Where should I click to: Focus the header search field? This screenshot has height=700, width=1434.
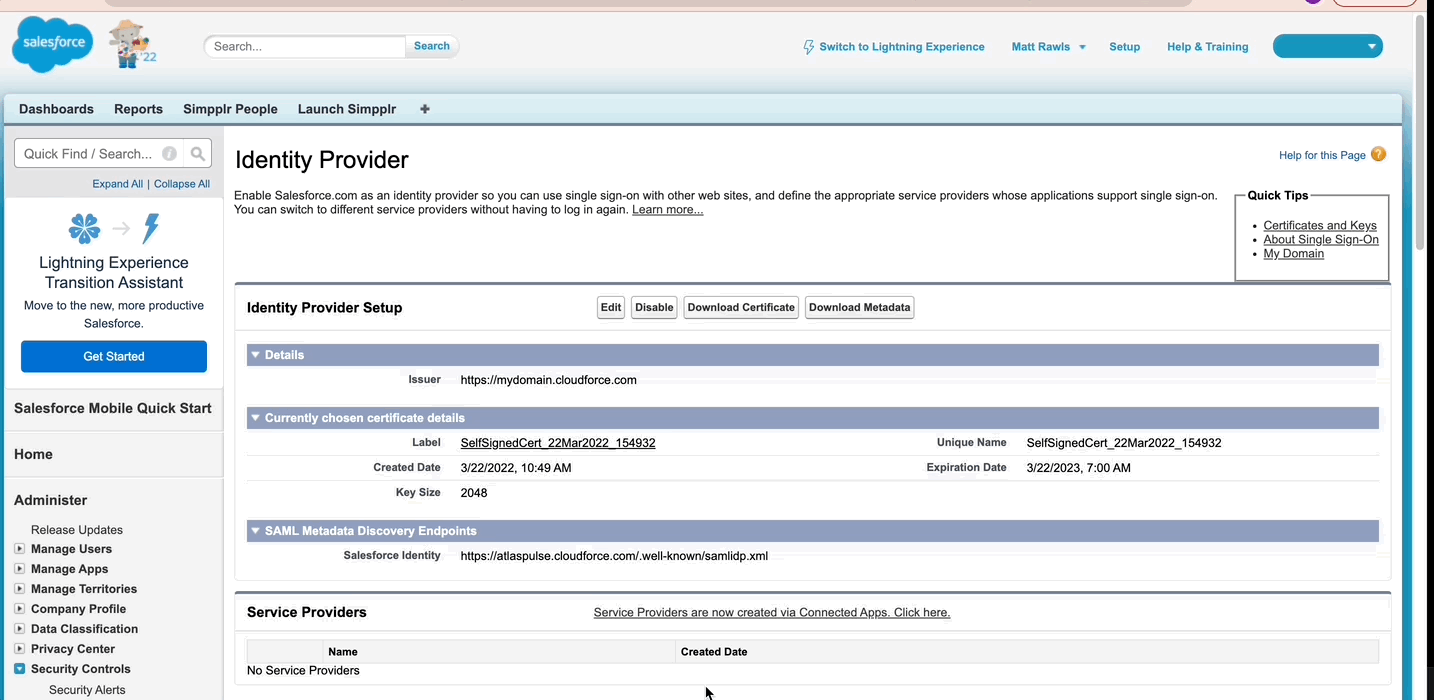[305, 46]
